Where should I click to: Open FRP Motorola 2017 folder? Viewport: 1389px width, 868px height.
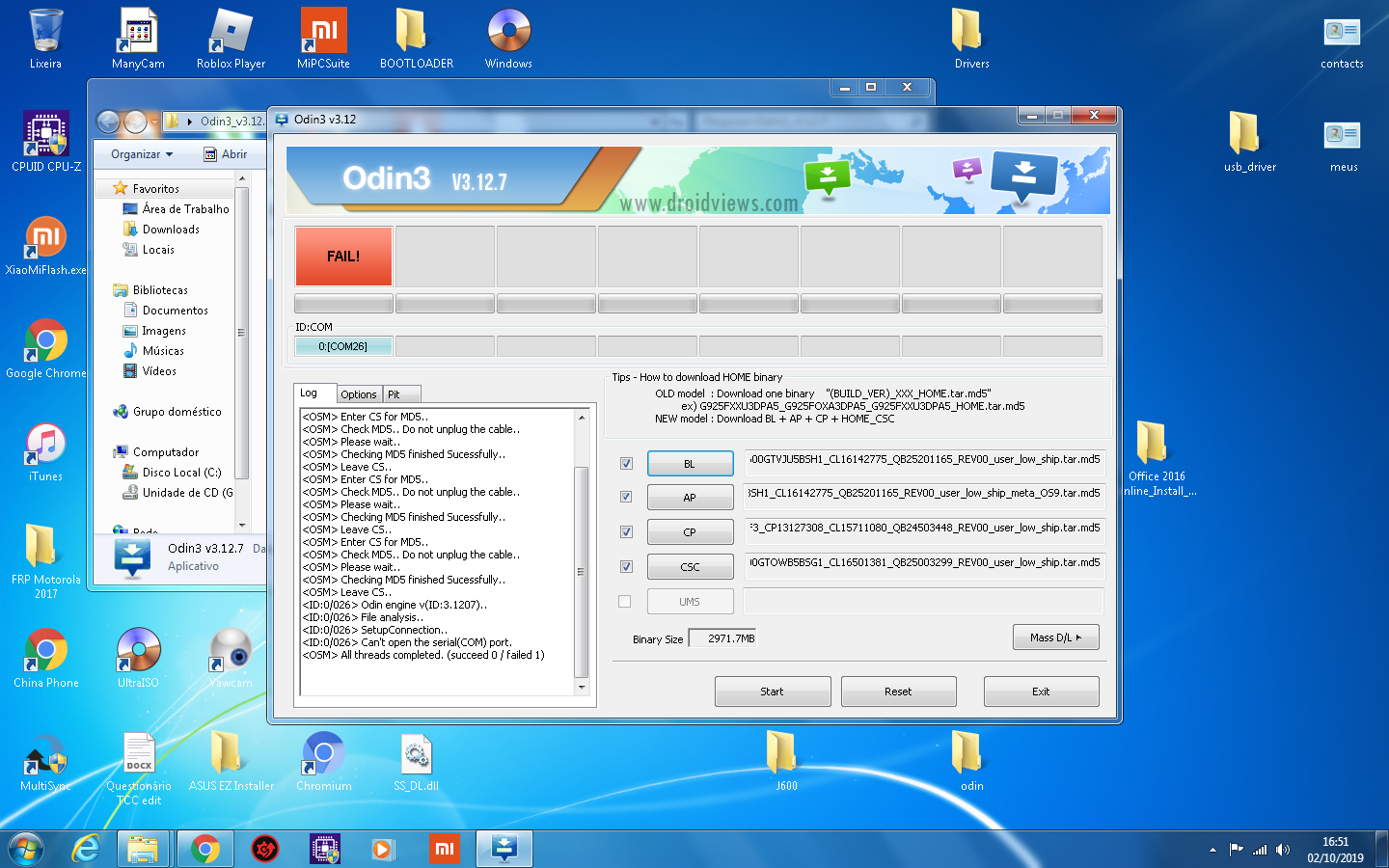pos(45,559)
